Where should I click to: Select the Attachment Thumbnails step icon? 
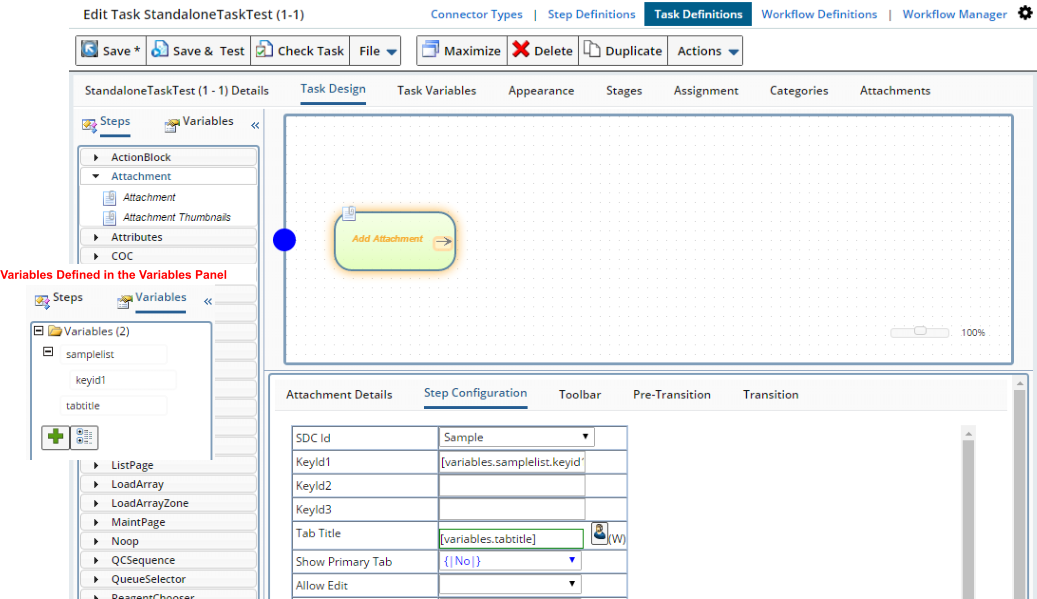click(x=110, y=218)
